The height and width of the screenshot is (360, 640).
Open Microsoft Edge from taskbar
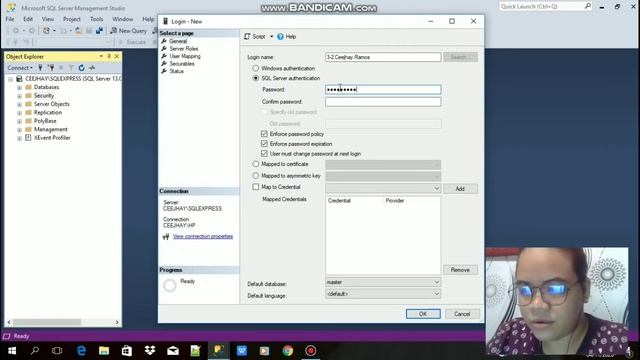click(81, 351)
